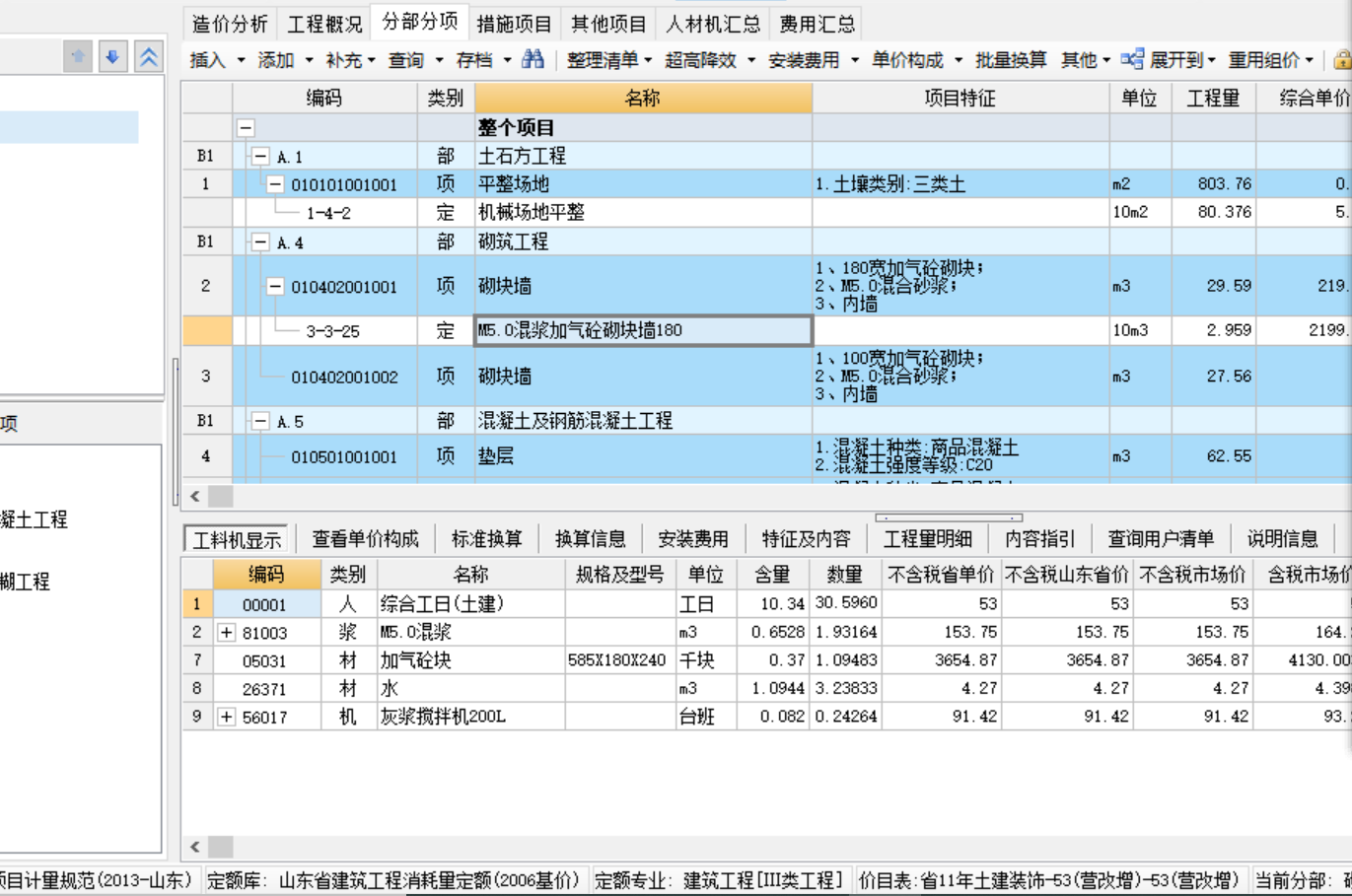Open the 换算信息 tab
Image resolution: width=1352 pixels, height=896 pixels.
coord(590,539)
